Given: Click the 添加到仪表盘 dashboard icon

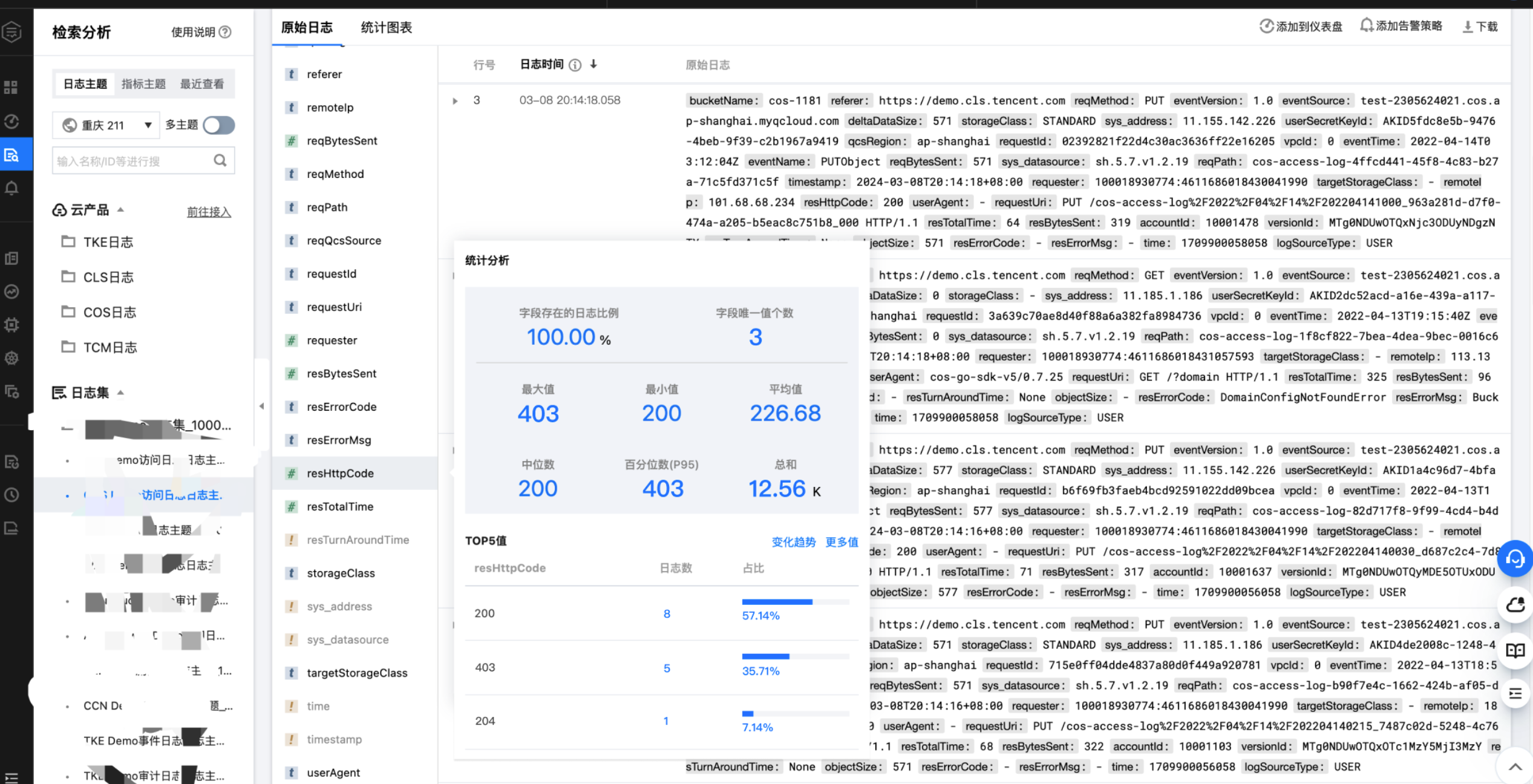Looking at the screenshot, I should (x=1266, y=26).
